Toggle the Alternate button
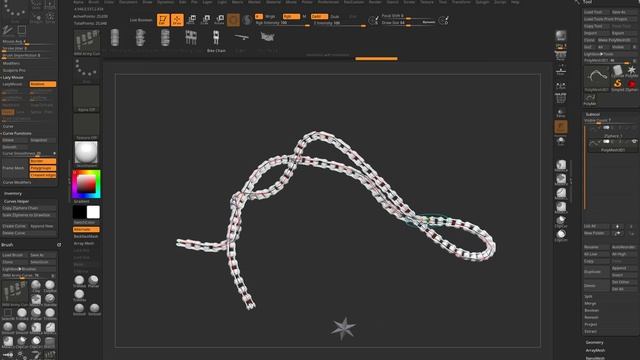 pos(86,229)
